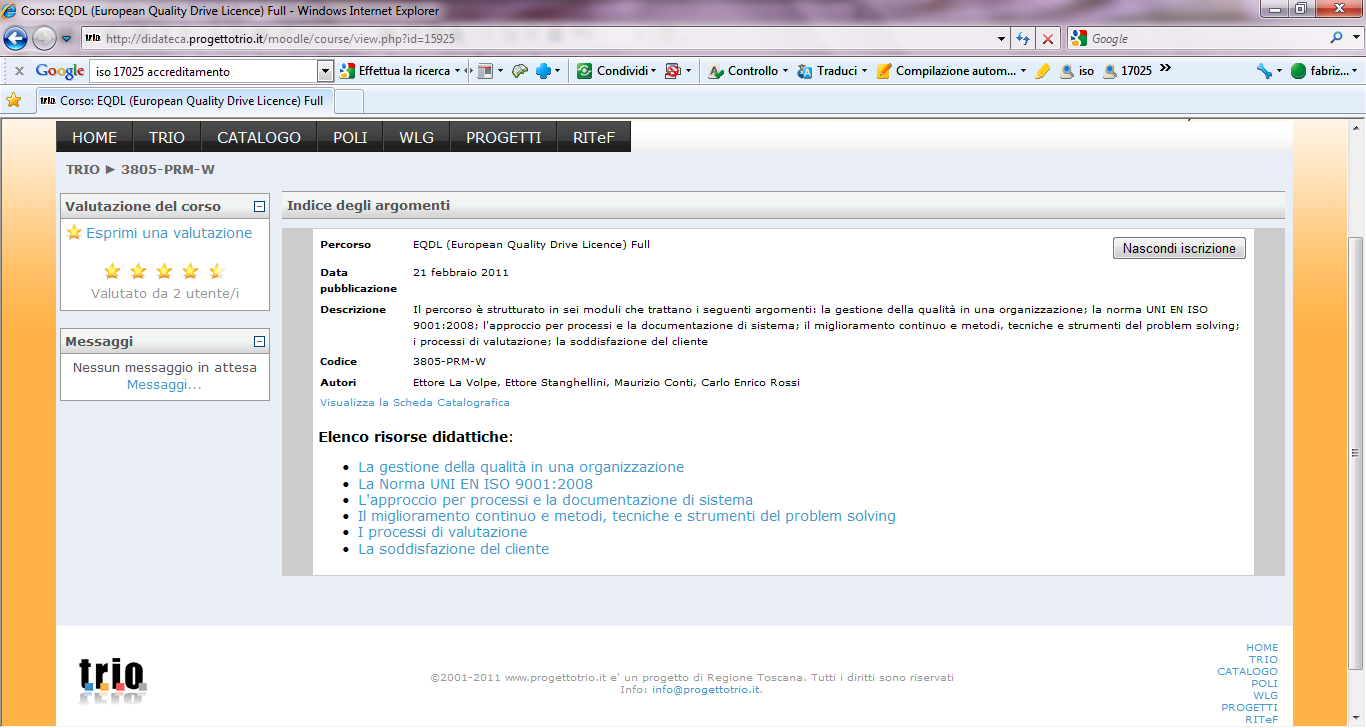
Task: Refresh the page with the refresh icon
Action: (x=1023, y=39)
